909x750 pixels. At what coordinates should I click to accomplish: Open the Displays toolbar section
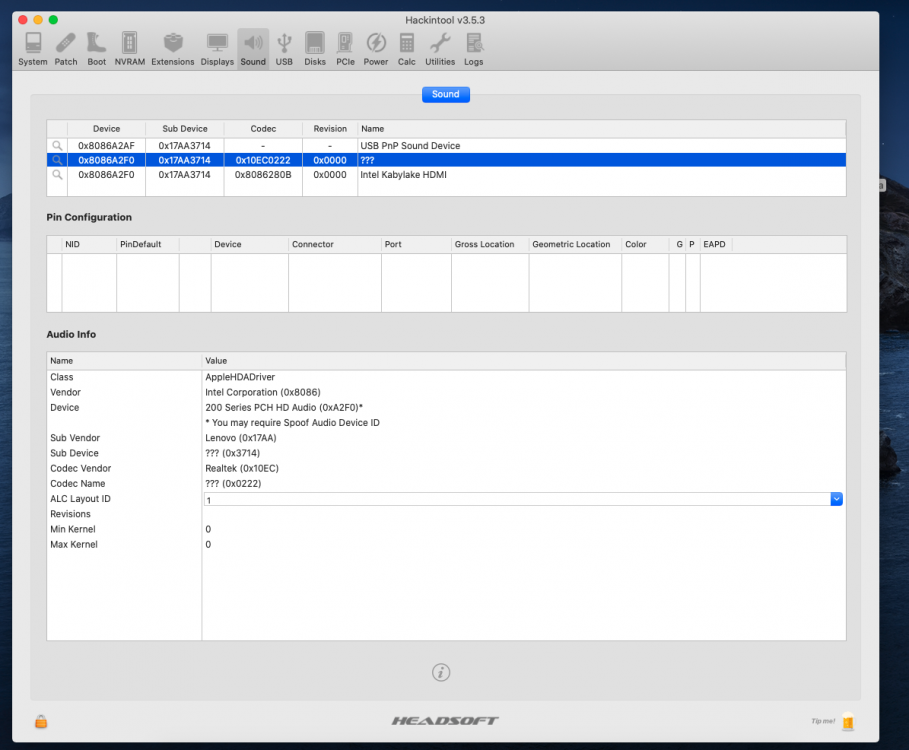(x=217, y=49)
